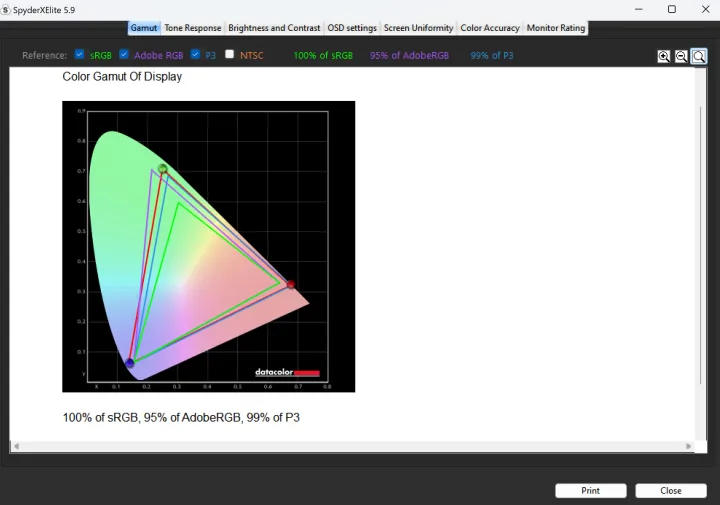Image resolution: width=720 pixels, height=505 pixels.
Task: Open the Screen Uniformity tab
Action: (418, 28)
